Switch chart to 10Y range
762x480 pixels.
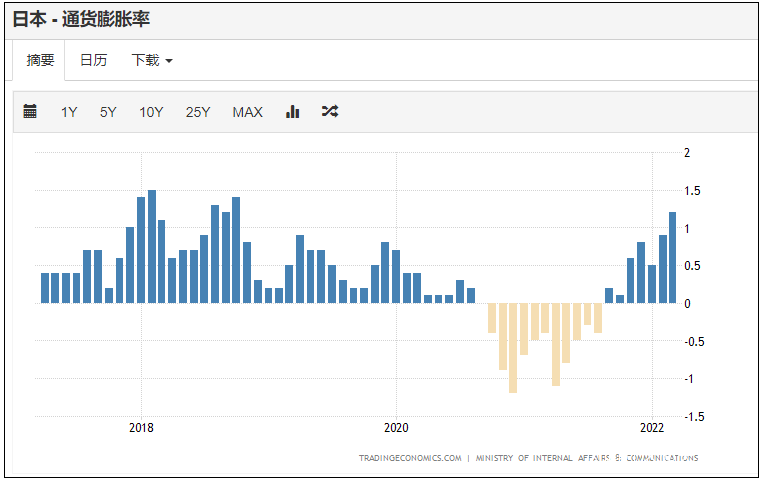[151, 112]
